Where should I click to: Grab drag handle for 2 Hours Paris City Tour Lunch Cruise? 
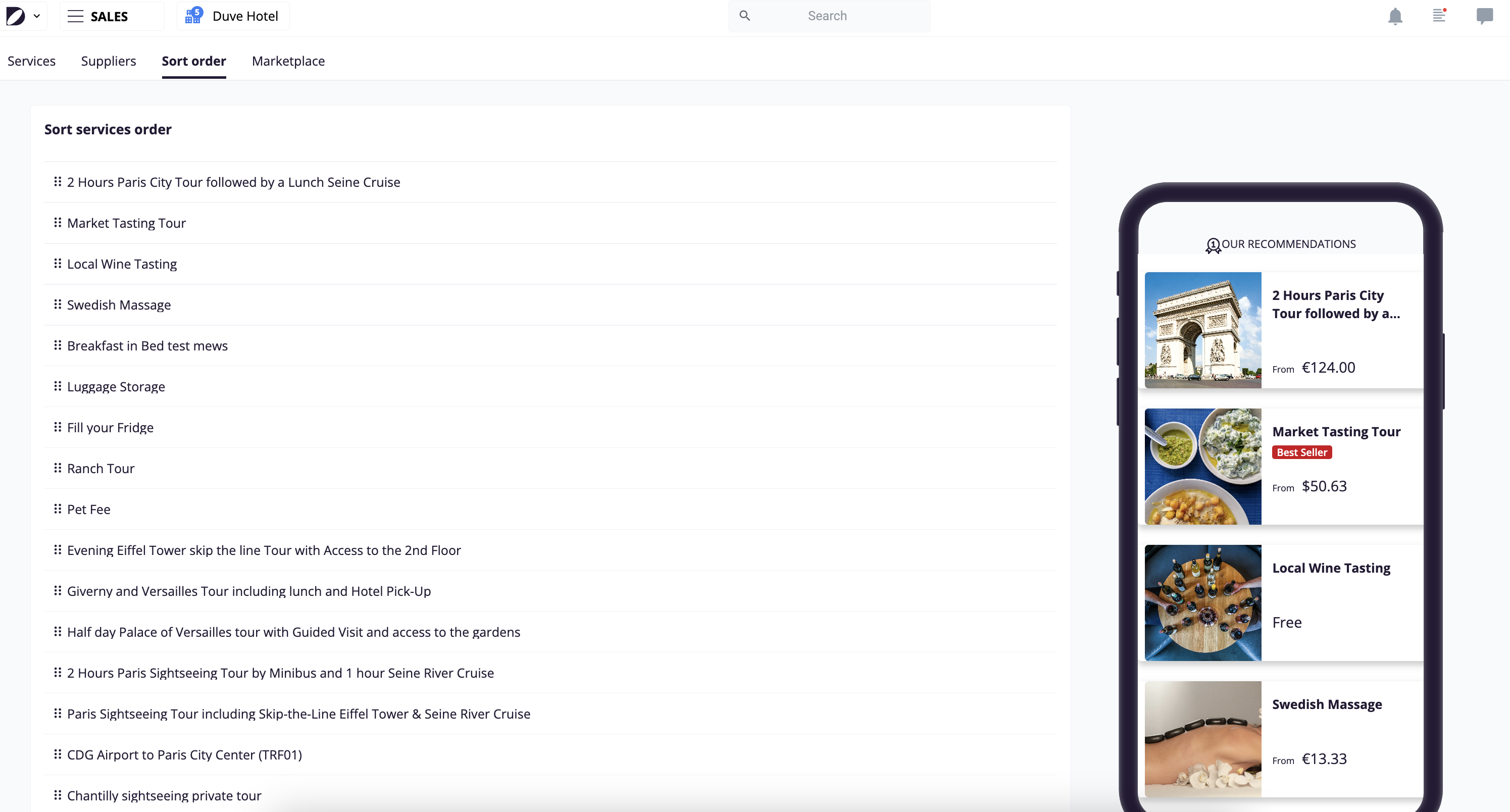pyautogui.click(x=58, y=182)
